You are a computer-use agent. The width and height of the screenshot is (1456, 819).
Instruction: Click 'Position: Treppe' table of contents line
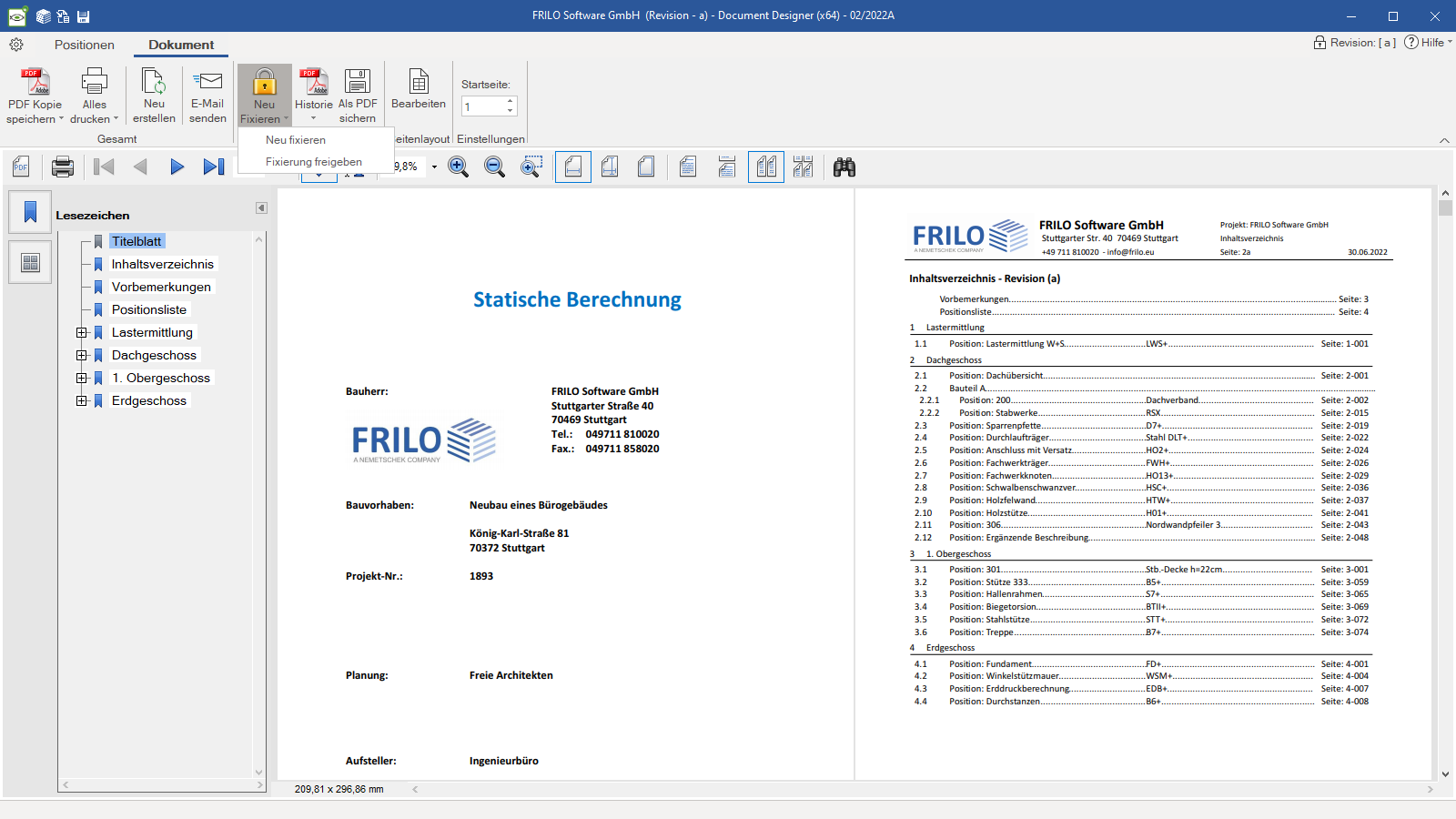click(x=1142, y=632)
